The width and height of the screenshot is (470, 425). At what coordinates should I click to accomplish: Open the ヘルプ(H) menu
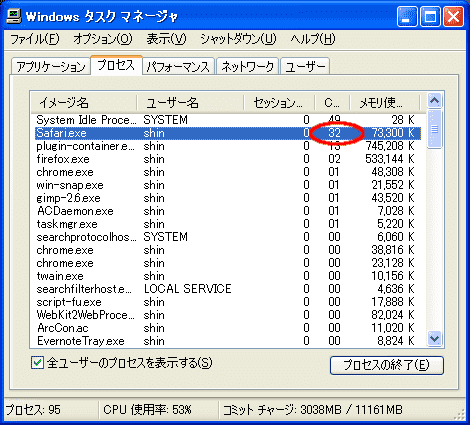pyautogui.click(x=313, y=39)
